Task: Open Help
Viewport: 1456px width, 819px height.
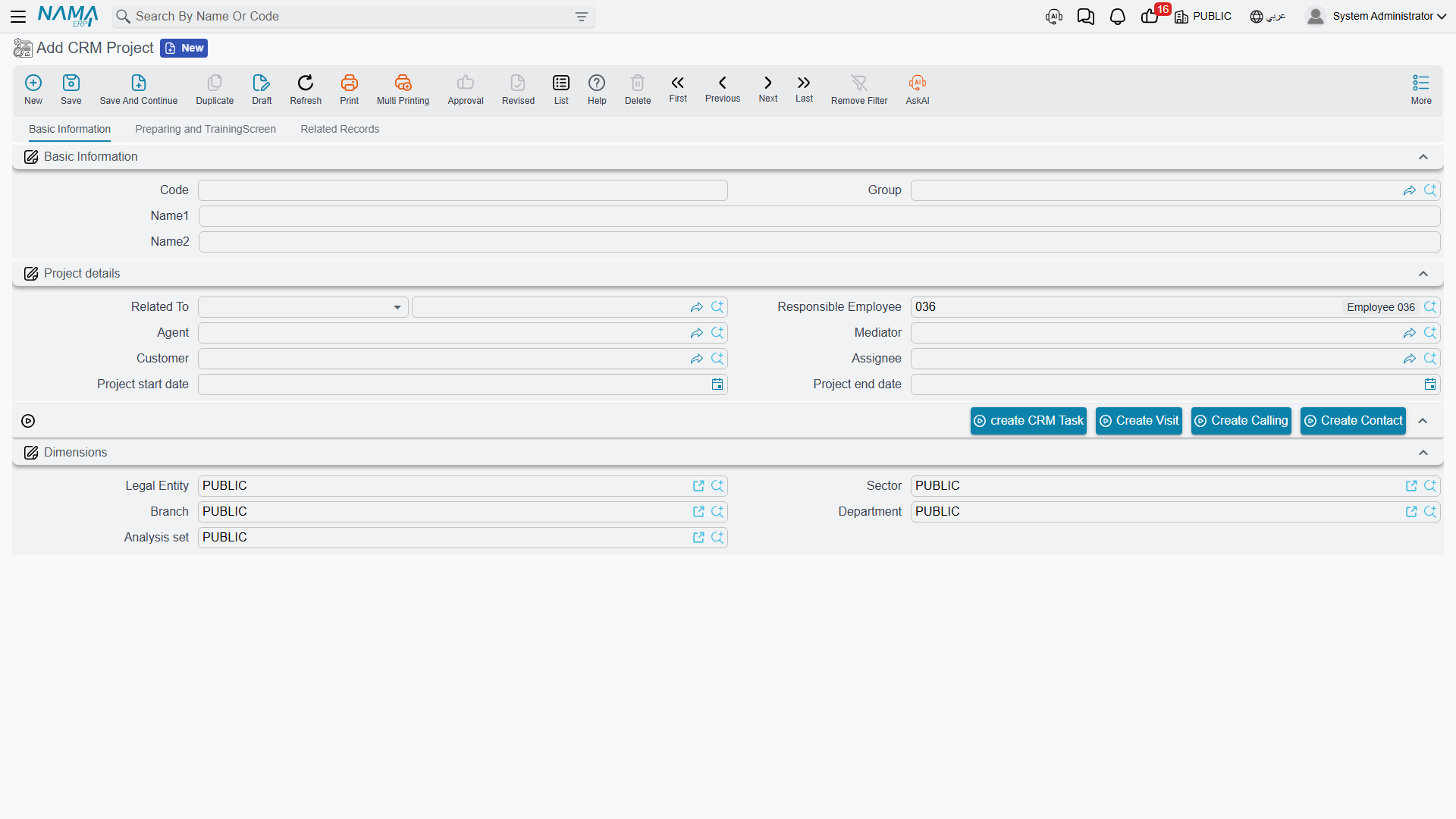Action: [597, 89]
